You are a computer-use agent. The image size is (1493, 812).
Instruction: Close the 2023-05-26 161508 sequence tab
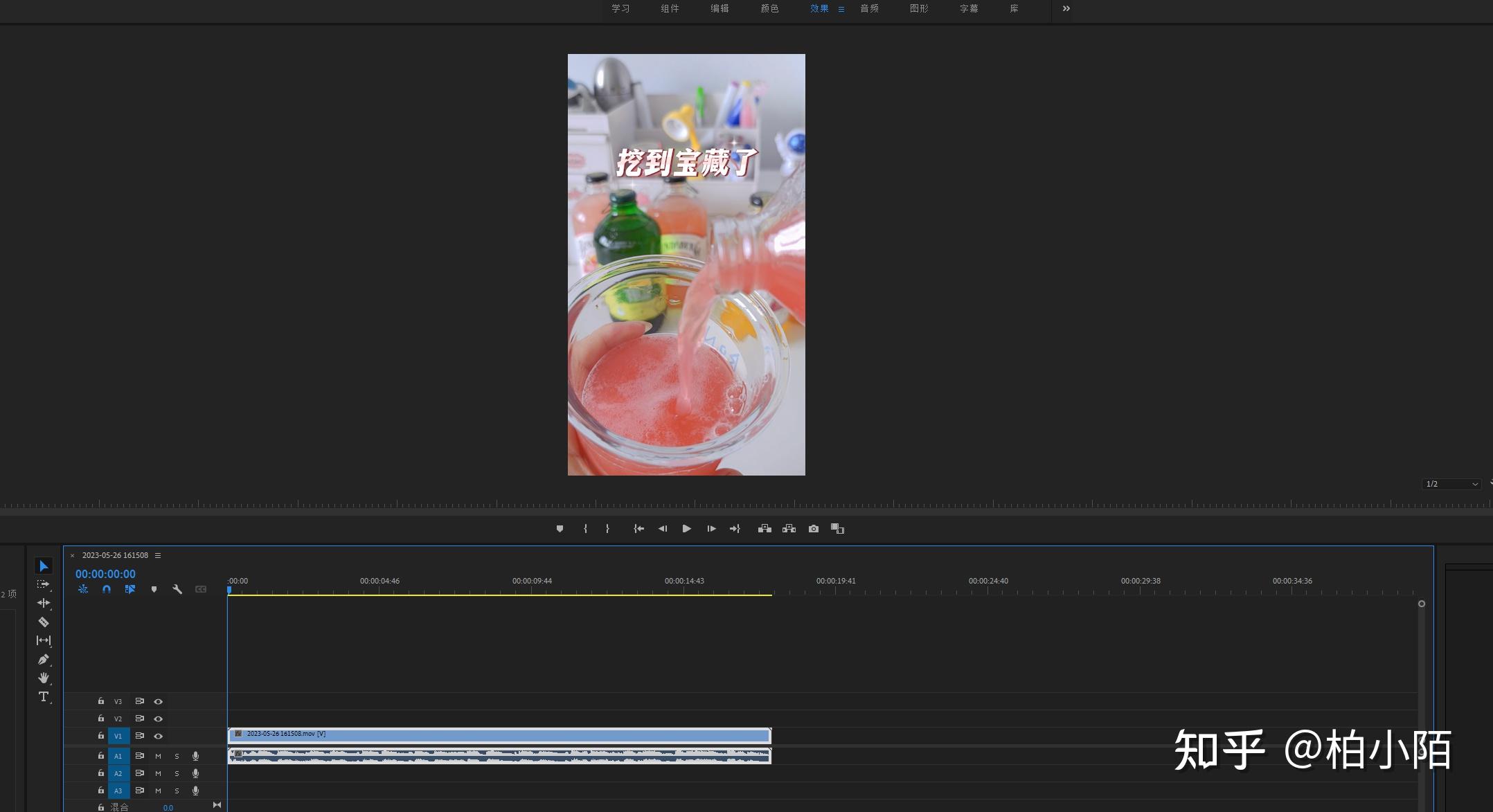pyautogui.click(x=72, y=555)
